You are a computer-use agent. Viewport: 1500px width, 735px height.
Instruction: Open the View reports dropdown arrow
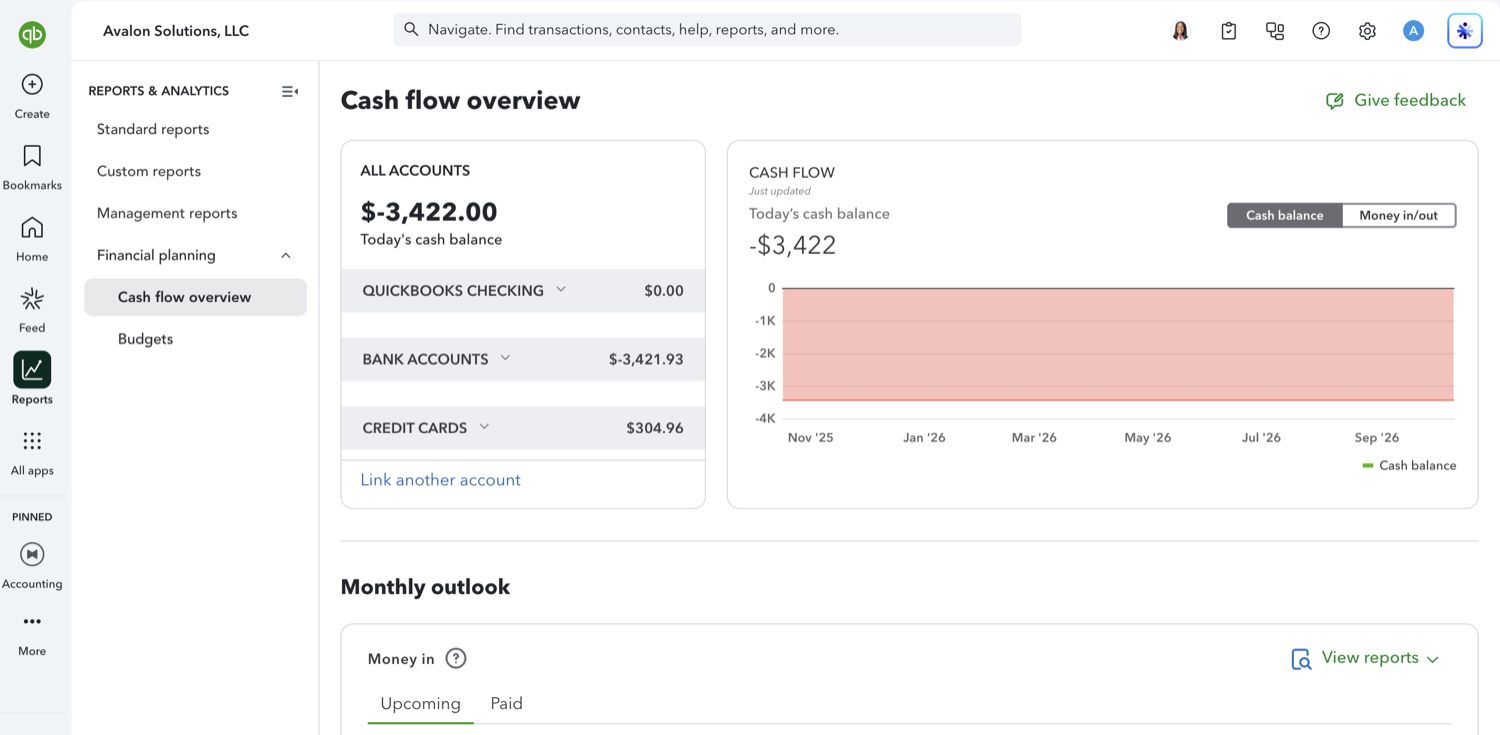pyautogui.click(x=1432, y=659)
